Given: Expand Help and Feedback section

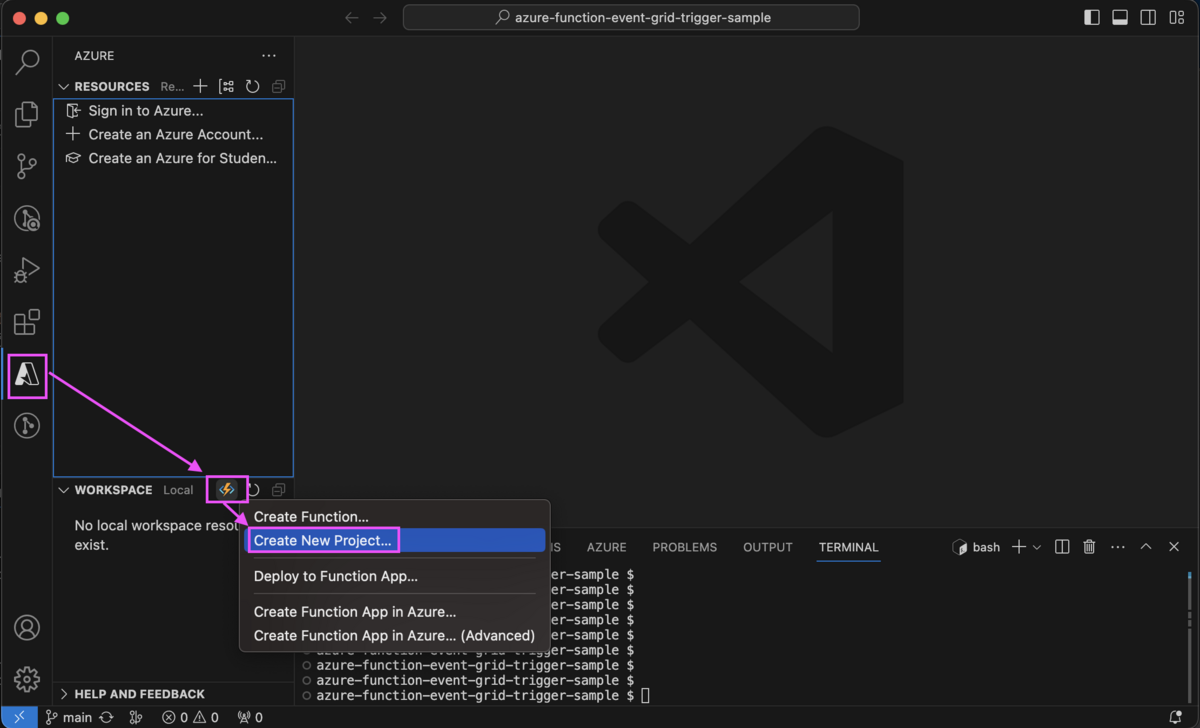Looking at the screenshot, I should pos(63,693).
